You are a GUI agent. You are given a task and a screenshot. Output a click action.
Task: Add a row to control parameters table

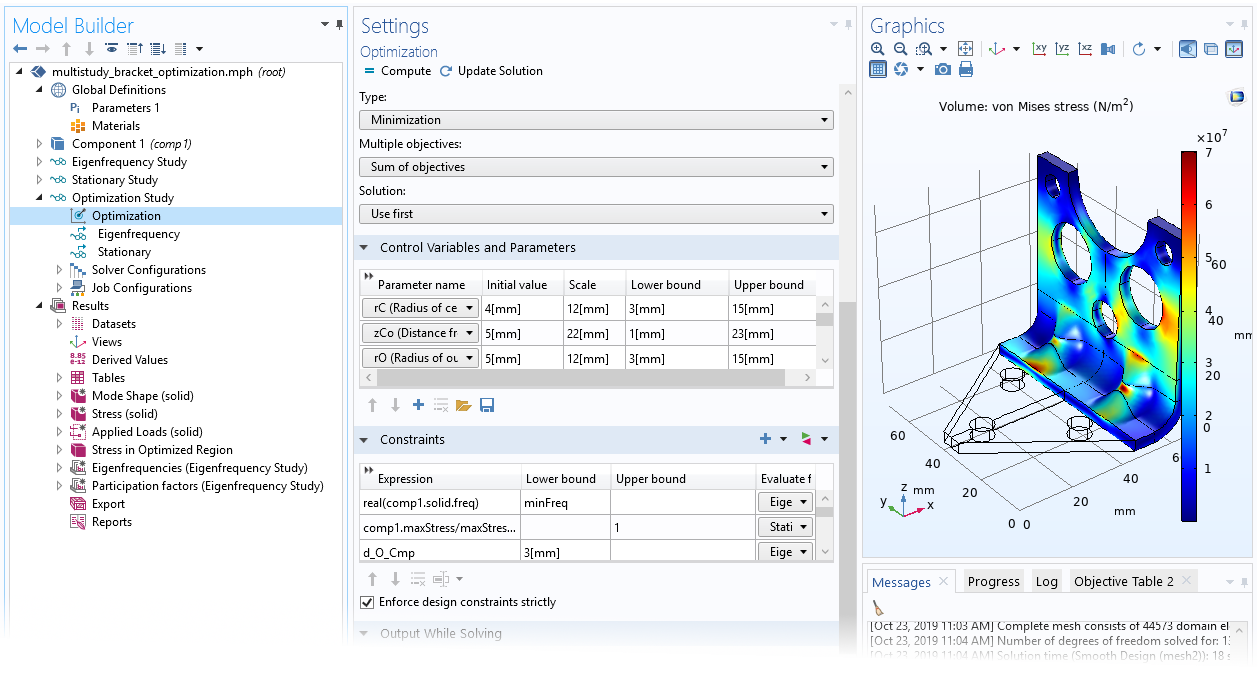tap(418, 405)
